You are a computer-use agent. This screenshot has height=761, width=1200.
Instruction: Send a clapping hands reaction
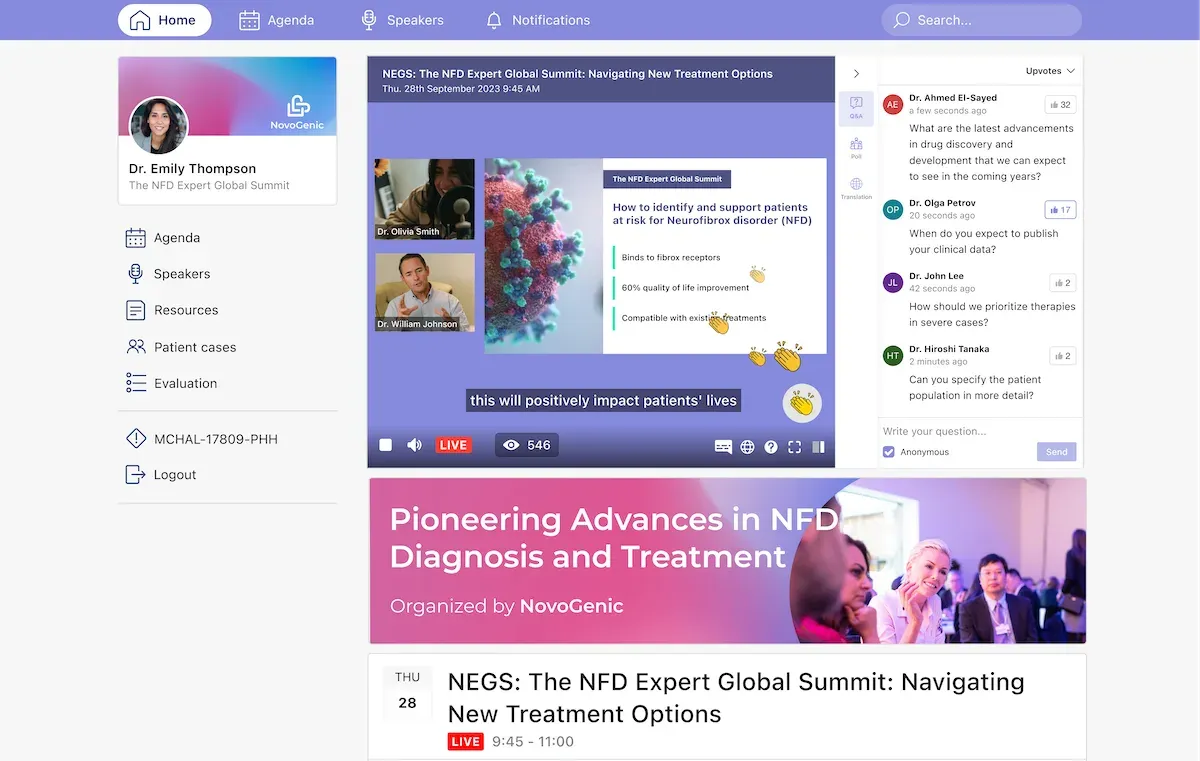tap(802, 403)
